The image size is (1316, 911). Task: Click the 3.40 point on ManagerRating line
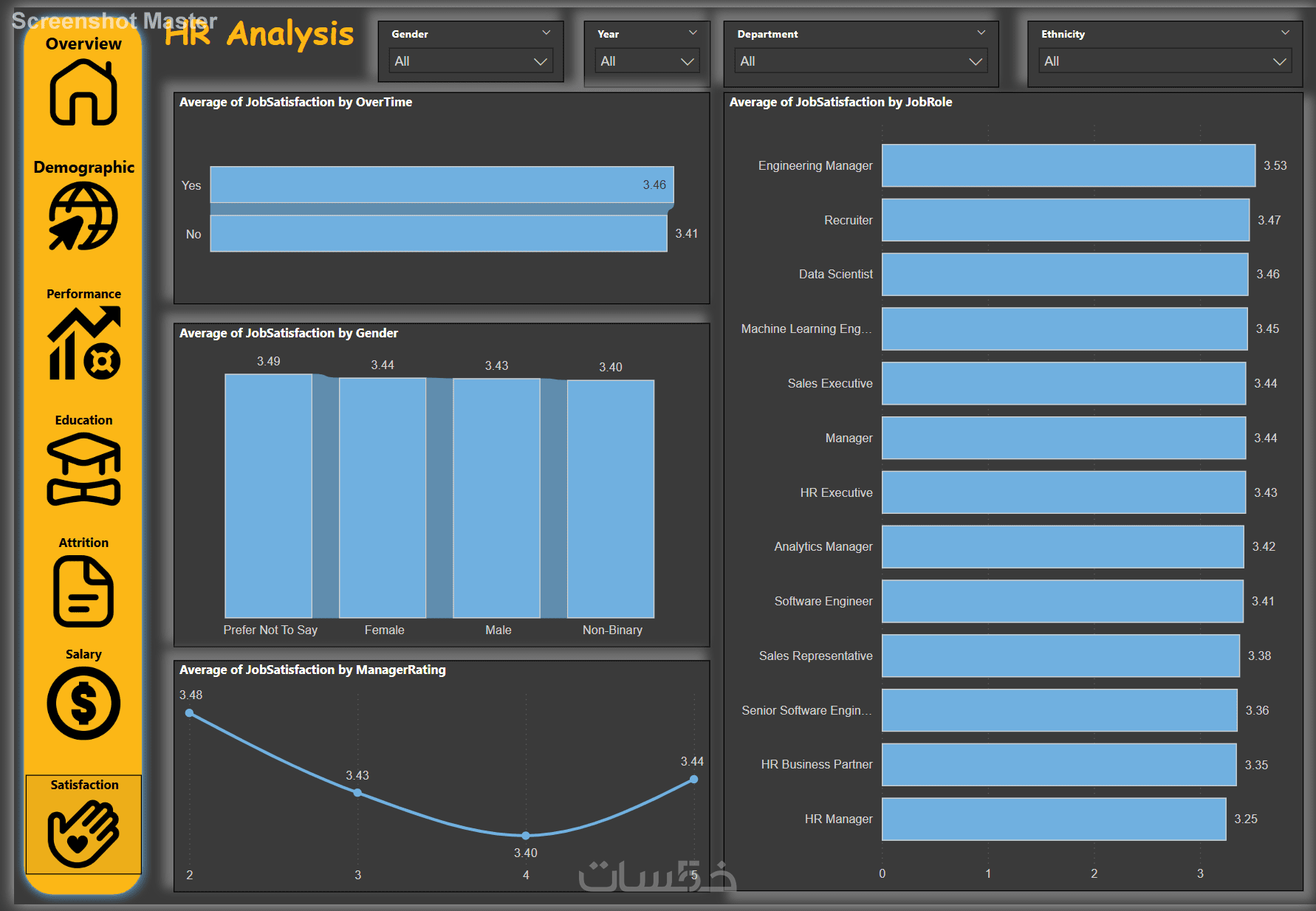[x=526, y=836]
